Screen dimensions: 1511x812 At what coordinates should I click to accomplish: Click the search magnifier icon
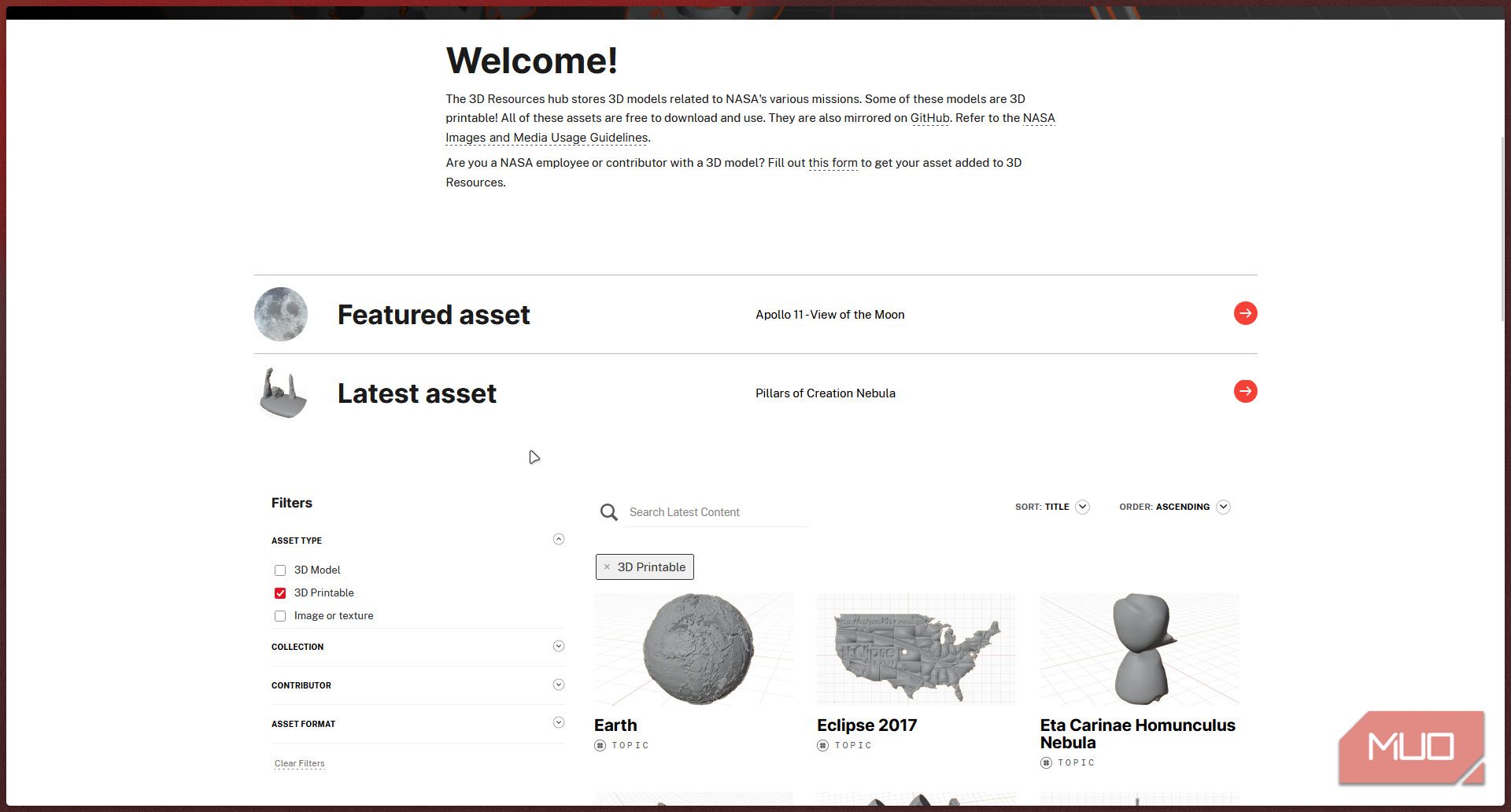pyautogui.click(x=608, y=512)
